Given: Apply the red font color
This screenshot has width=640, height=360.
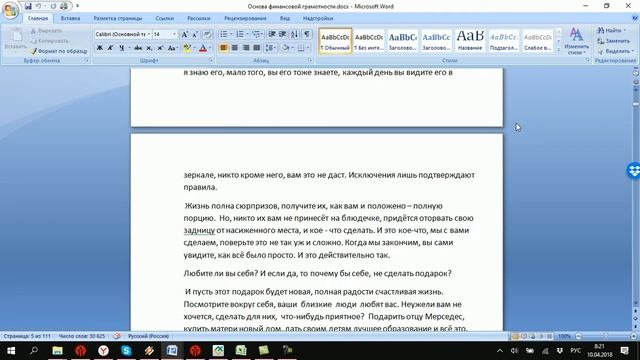Looking at the screenshot, I should [x=202, y=48].
